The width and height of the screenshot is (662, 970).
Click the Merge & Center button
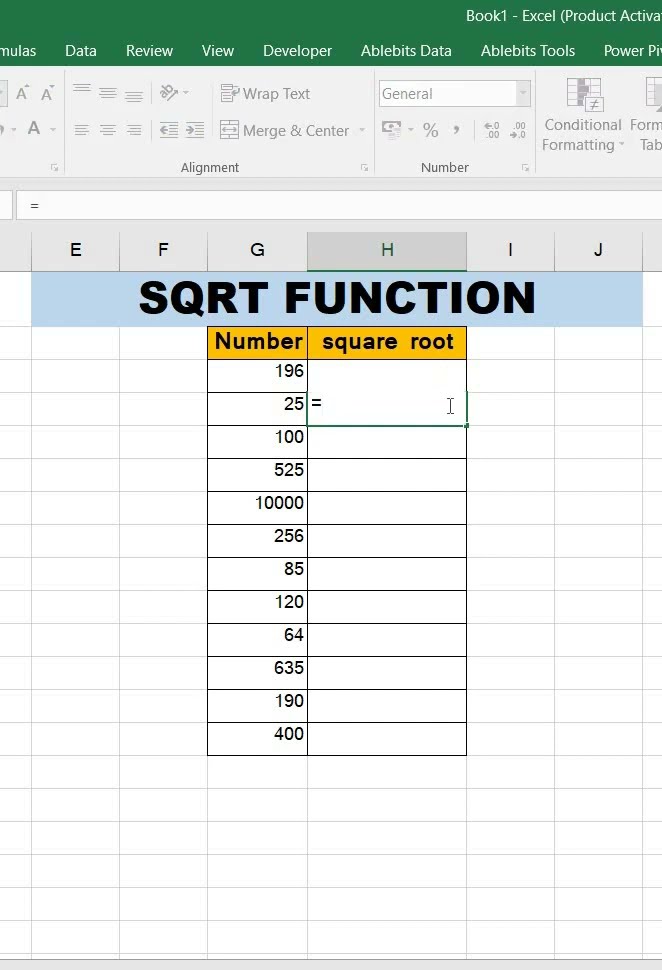(284, 130)
